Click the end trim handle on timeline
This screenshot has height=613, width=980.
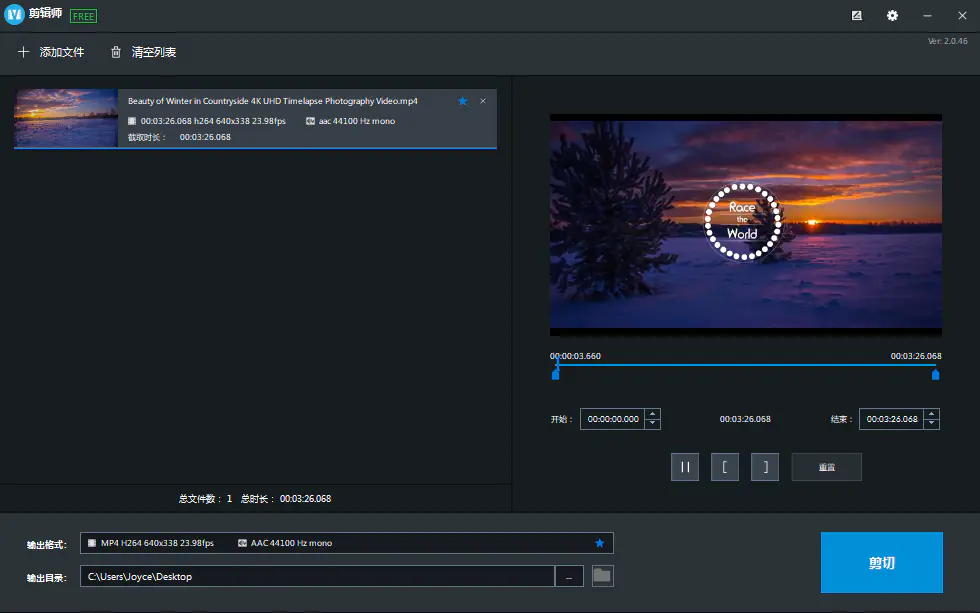pyautogui.click(x=936, y=375)
